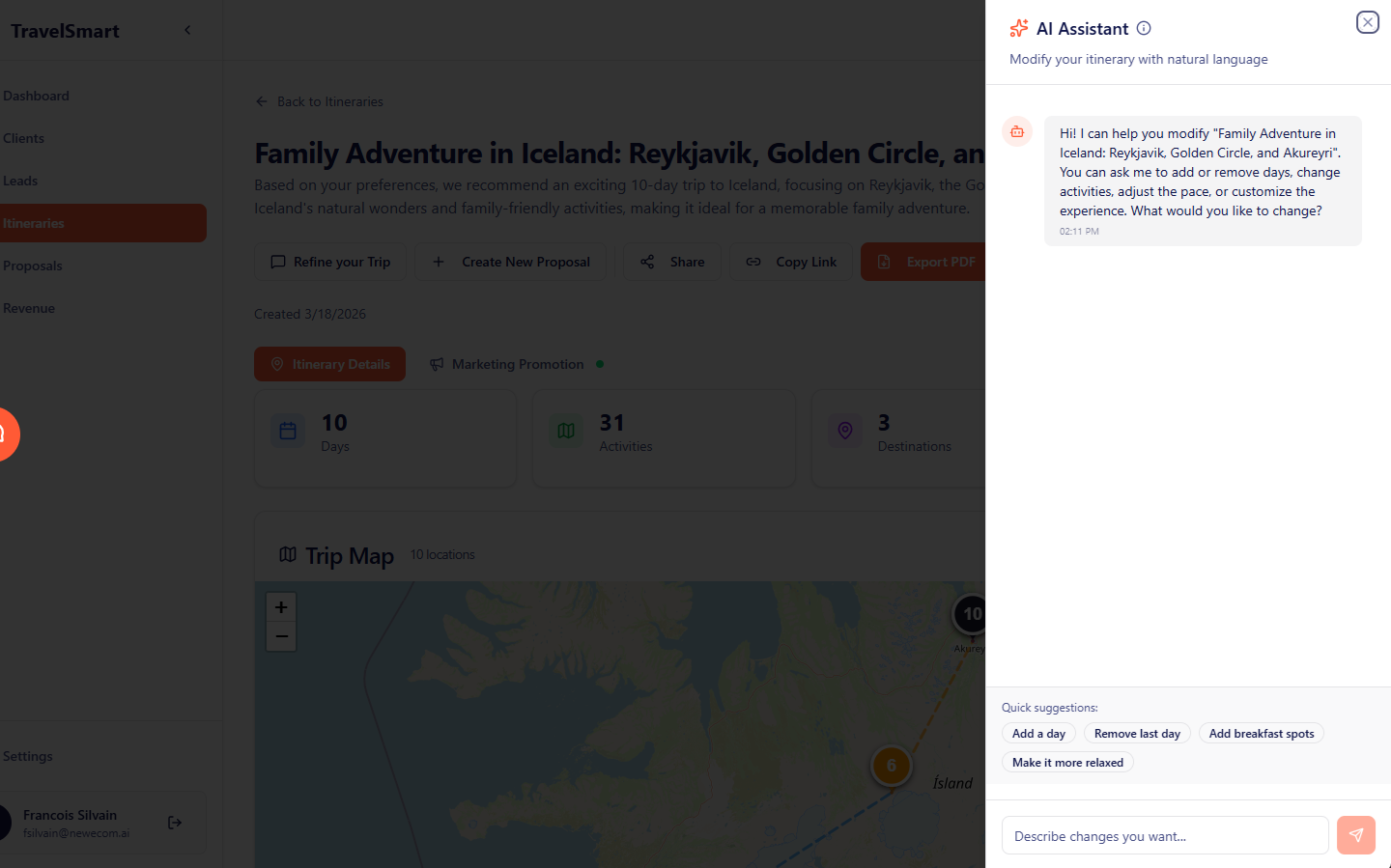
Task: Focus the Describe changes you want input
Action: click(x=1165, y=836)
